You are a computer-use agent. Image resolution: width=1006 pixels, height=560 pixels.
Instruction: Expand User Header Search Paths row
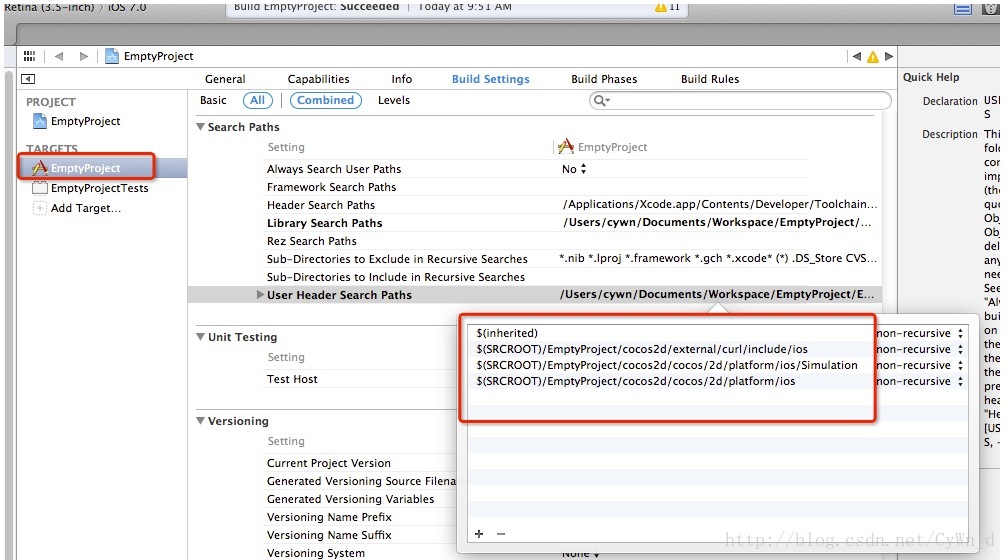click(260, 294)
